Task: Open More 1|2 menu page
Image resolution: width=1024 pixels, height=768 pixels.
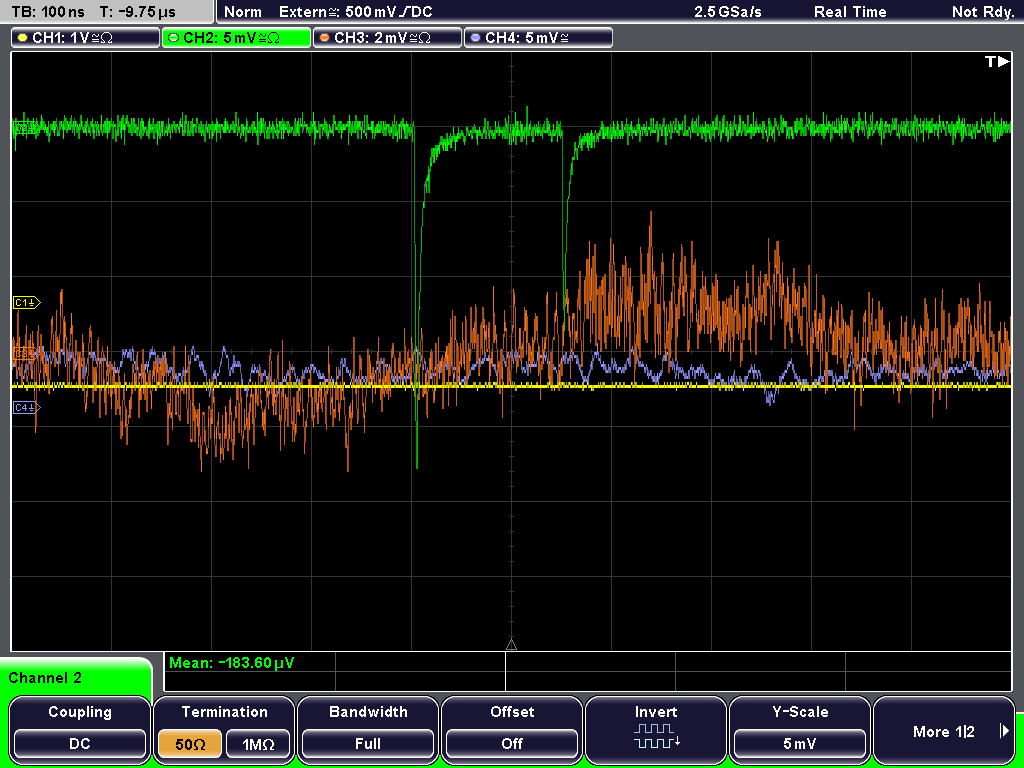Action: [944, 730]
